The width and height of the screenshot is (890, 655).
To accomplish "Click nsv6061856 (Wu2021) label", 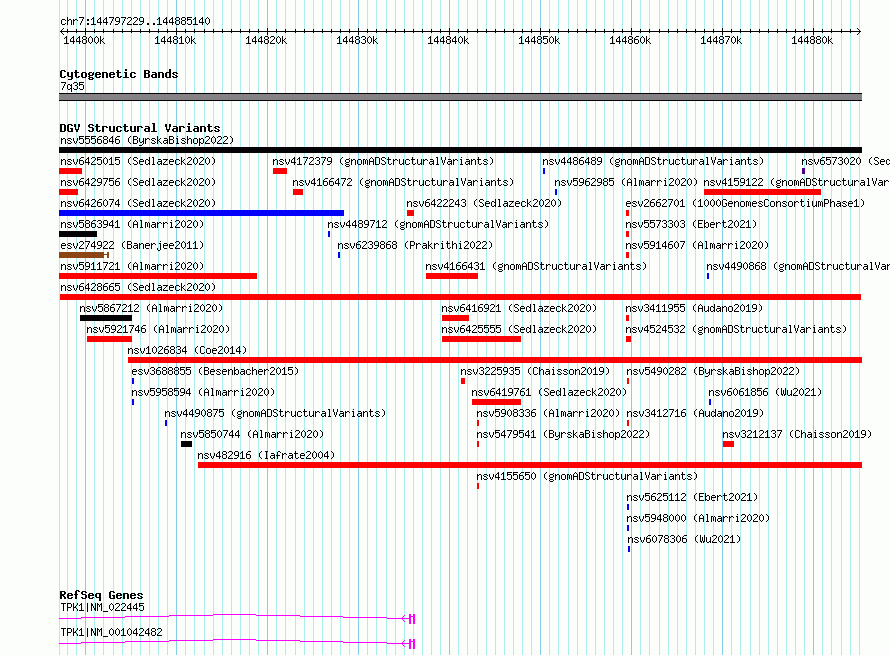I will tap(765, 392).
